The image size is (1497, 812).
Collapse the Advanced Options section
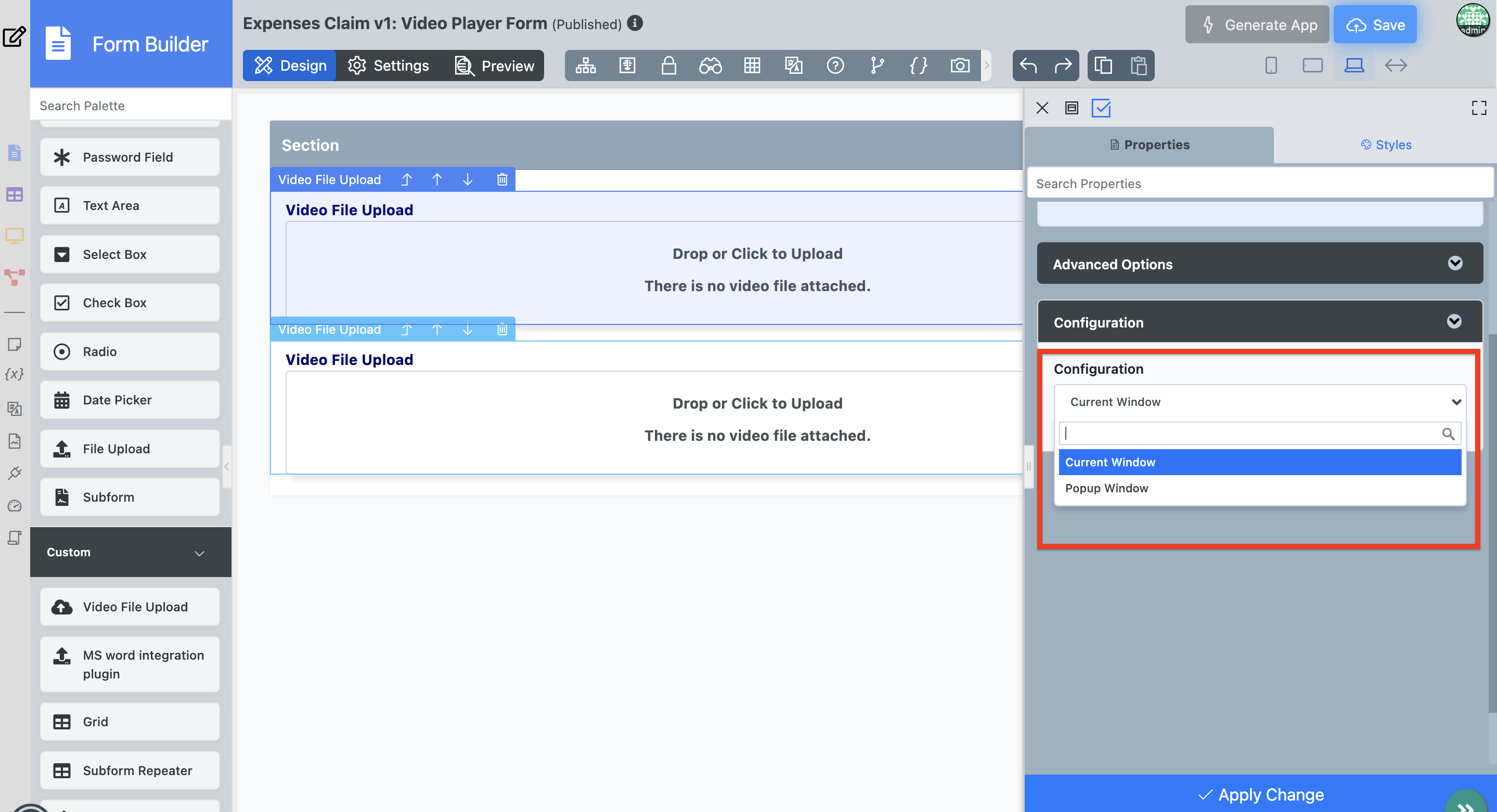(x=1454, y=264)
